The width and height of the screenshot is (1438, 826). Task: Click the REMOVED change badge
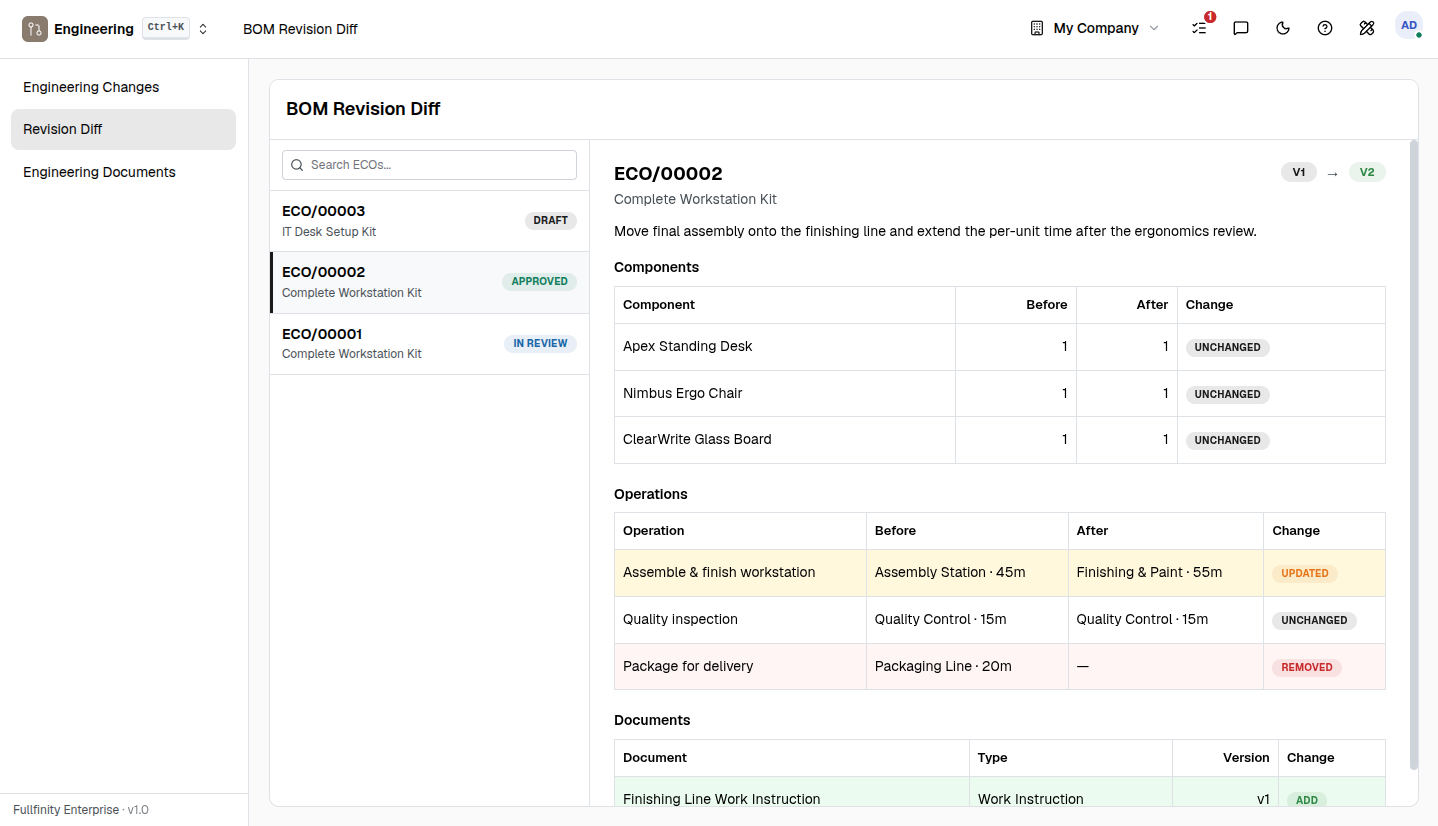[1307, 667]
